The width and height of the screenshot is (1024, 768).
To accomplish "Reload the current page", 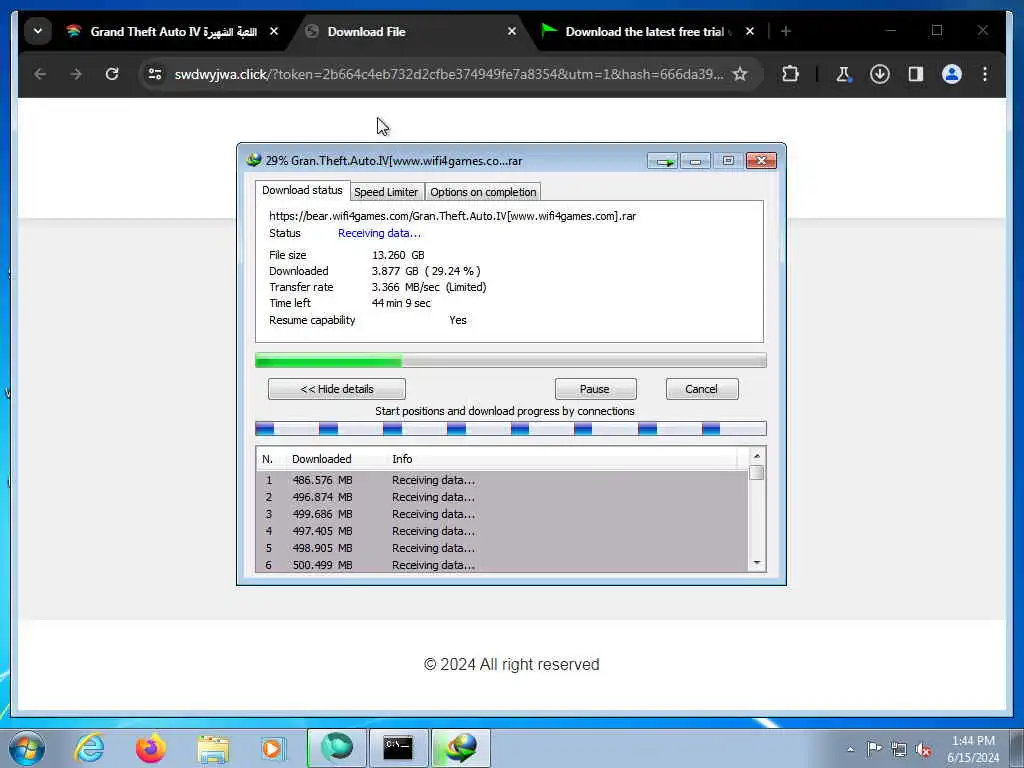I will (x=112, y=74).
